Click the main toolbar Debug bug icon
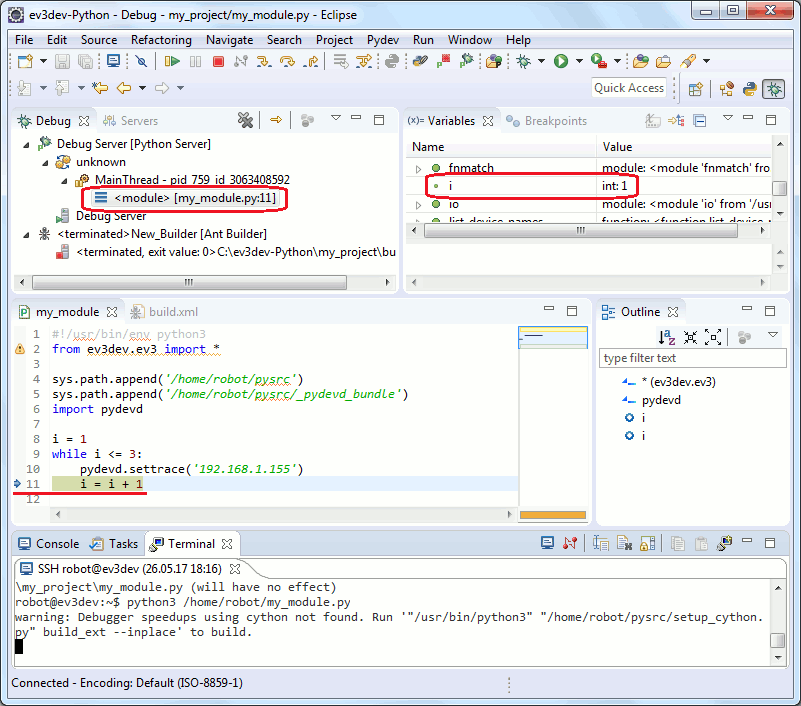Viewport: 801px width, 706px height. 523,61
